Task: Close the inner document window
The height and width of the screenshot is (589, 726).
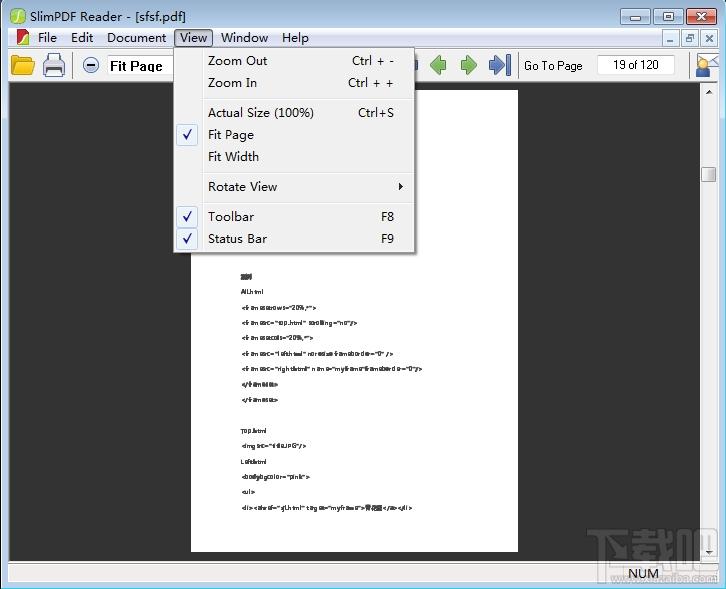Action: [709, 38]
